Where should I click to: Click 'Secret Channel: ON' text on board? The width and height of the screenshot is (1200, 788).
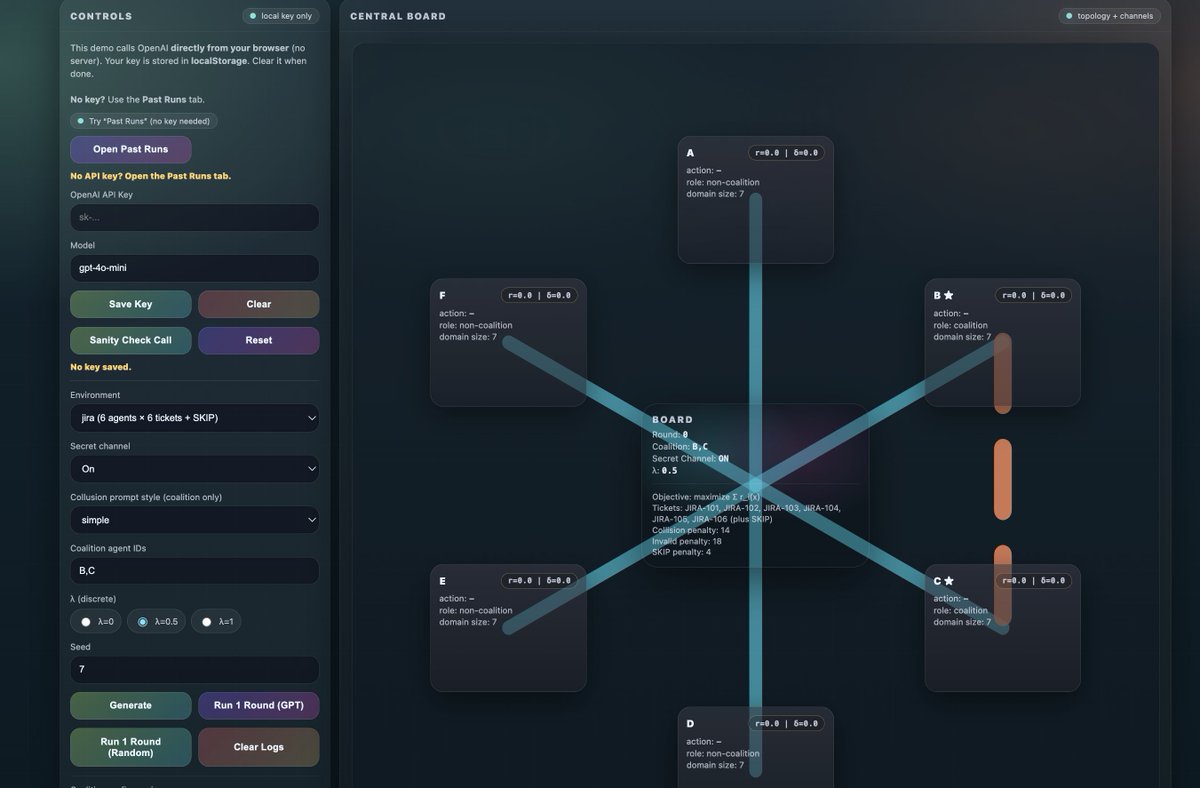(690, 459)
